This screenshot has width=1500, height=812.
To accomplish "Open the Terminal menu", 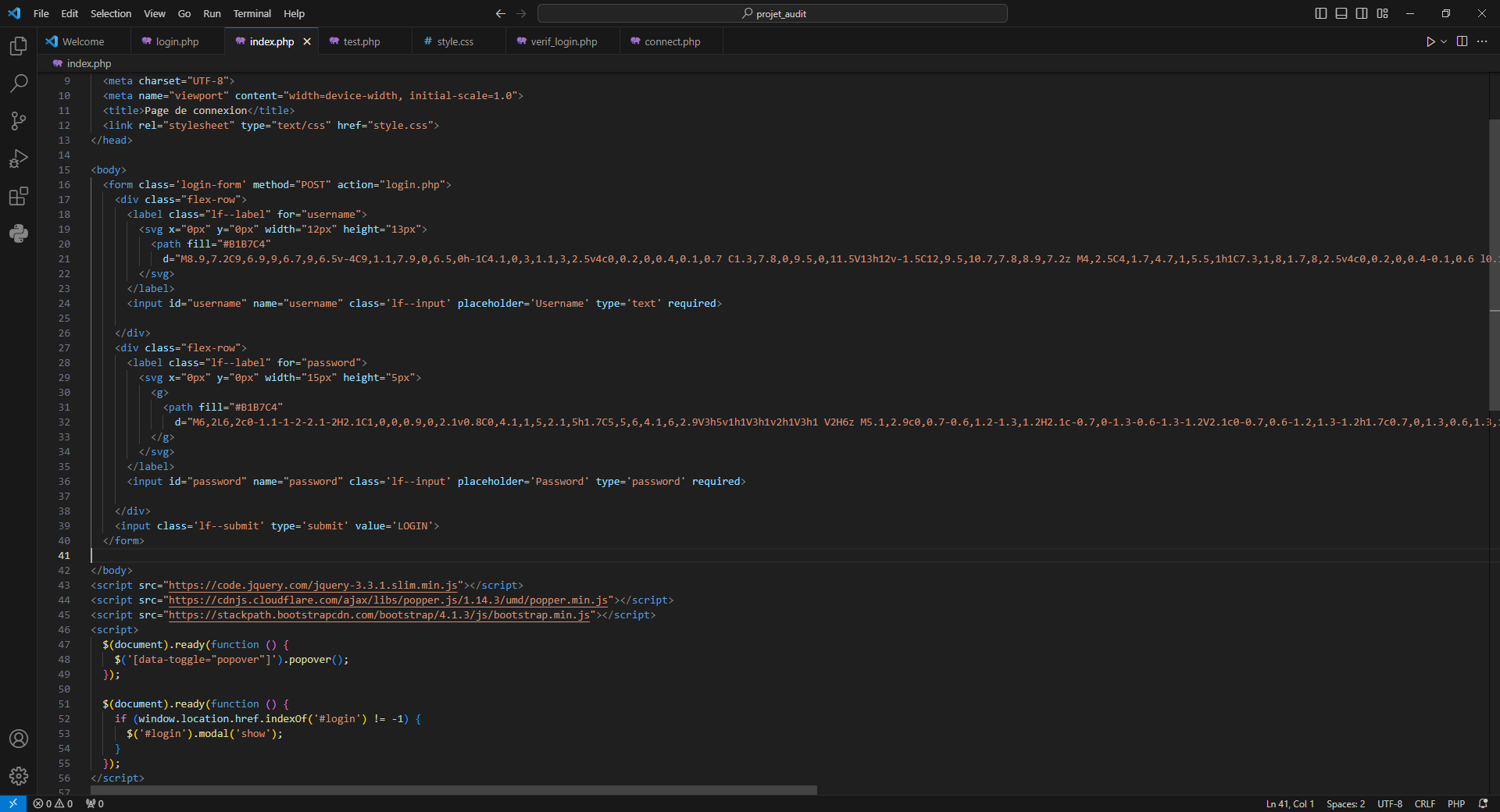I will (252, 13).
